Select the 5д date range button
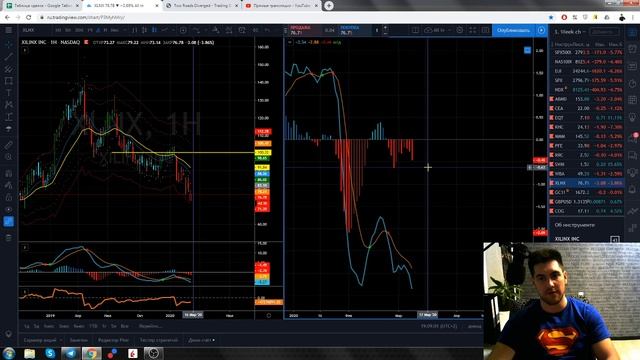 point(36,326)
